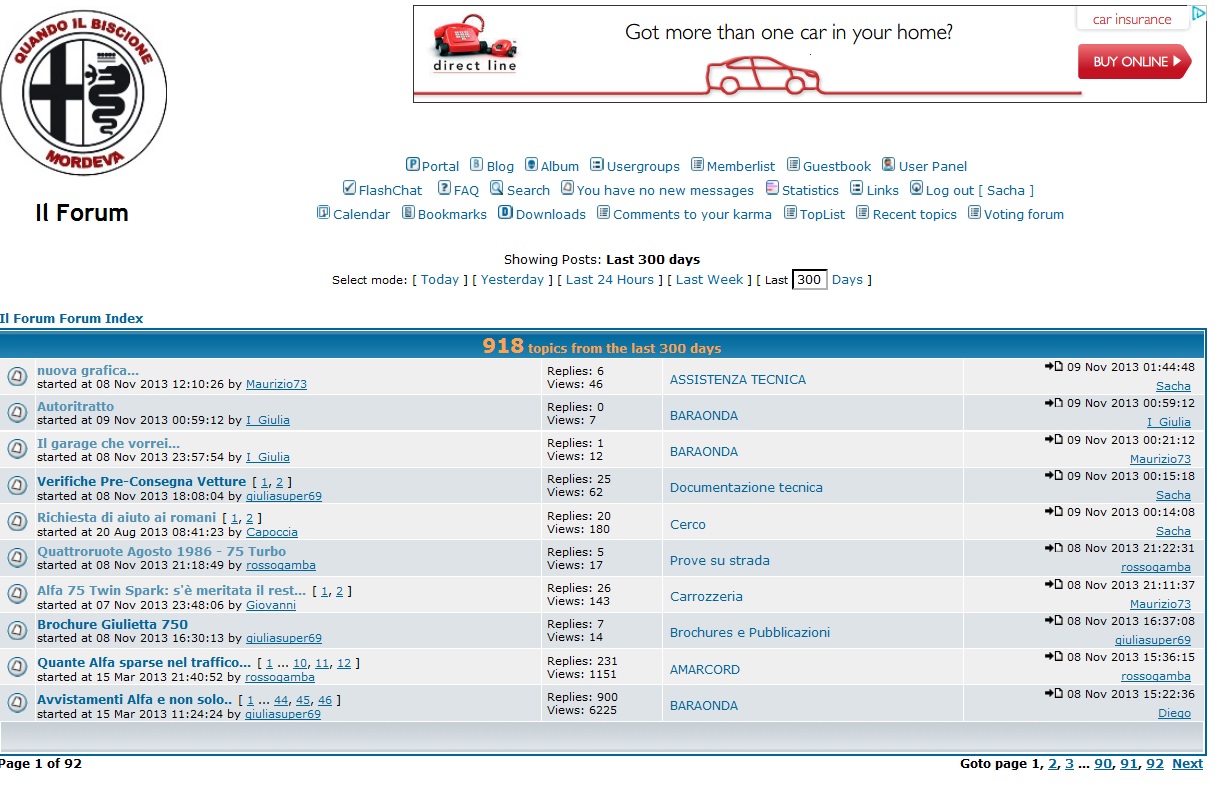Open the Memberlist menu link
The width and height of the screenshot is (1215, 799).
pyautogui.click(x=741, y=166)
